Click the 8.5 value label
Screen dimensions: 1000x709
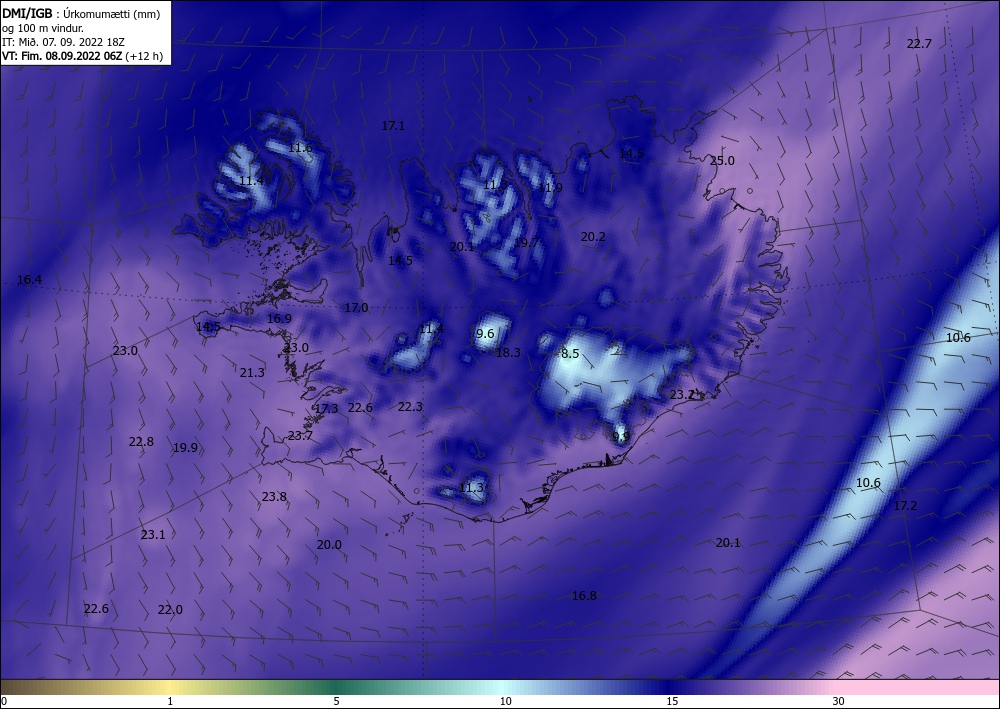pos(570,353)
